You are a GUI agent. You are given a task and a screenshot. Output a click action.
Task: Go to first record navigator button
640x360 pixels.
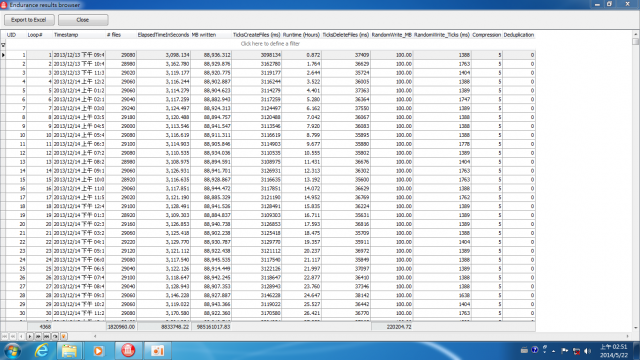click(4, 336)
